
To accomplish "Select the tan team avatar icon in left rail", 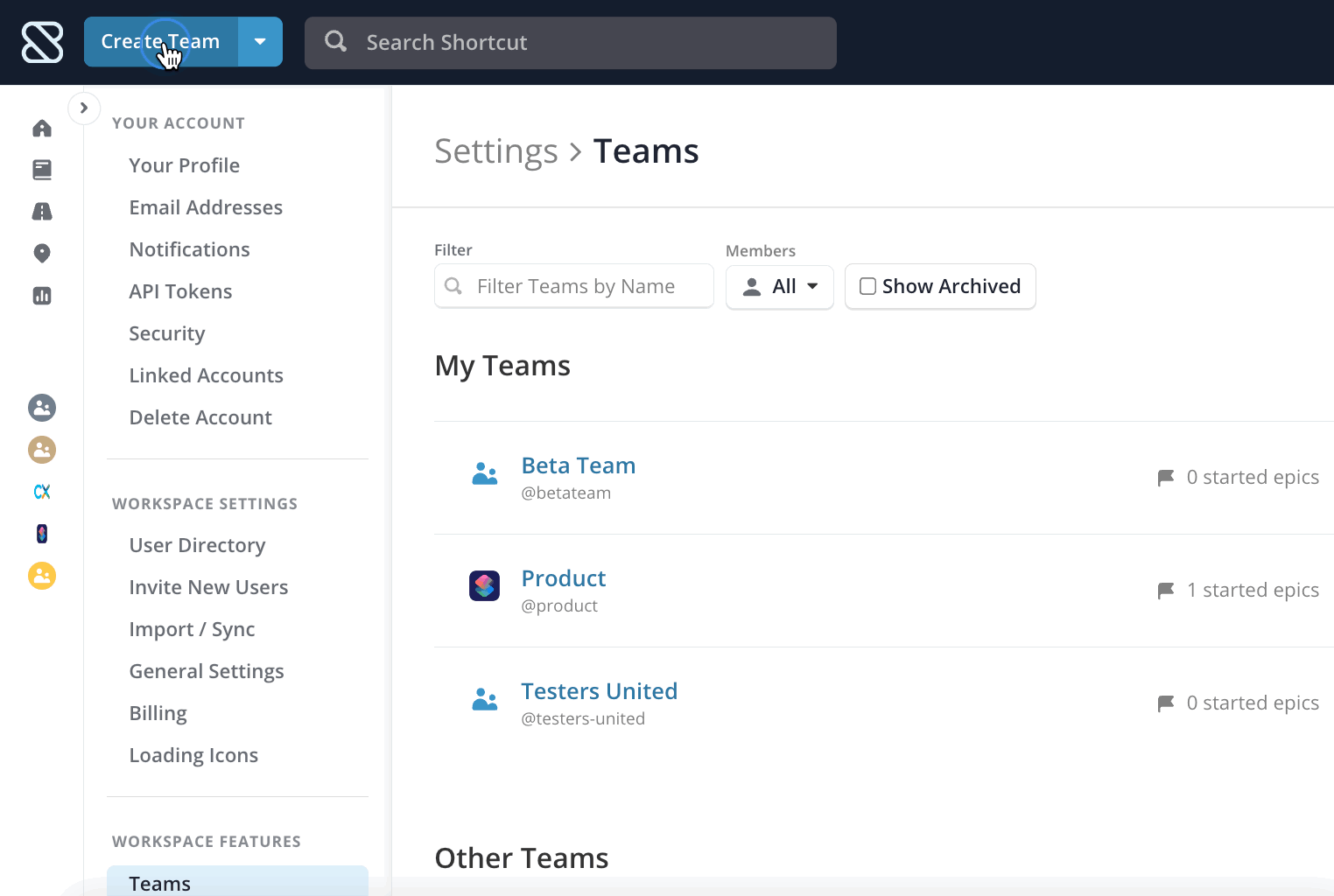I will click(x=42, y=450).
